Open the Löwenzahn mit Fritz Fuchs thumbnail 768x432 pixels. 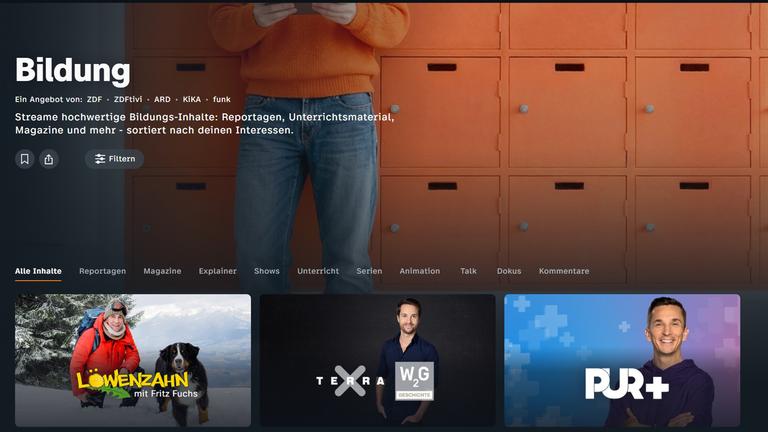133,360
